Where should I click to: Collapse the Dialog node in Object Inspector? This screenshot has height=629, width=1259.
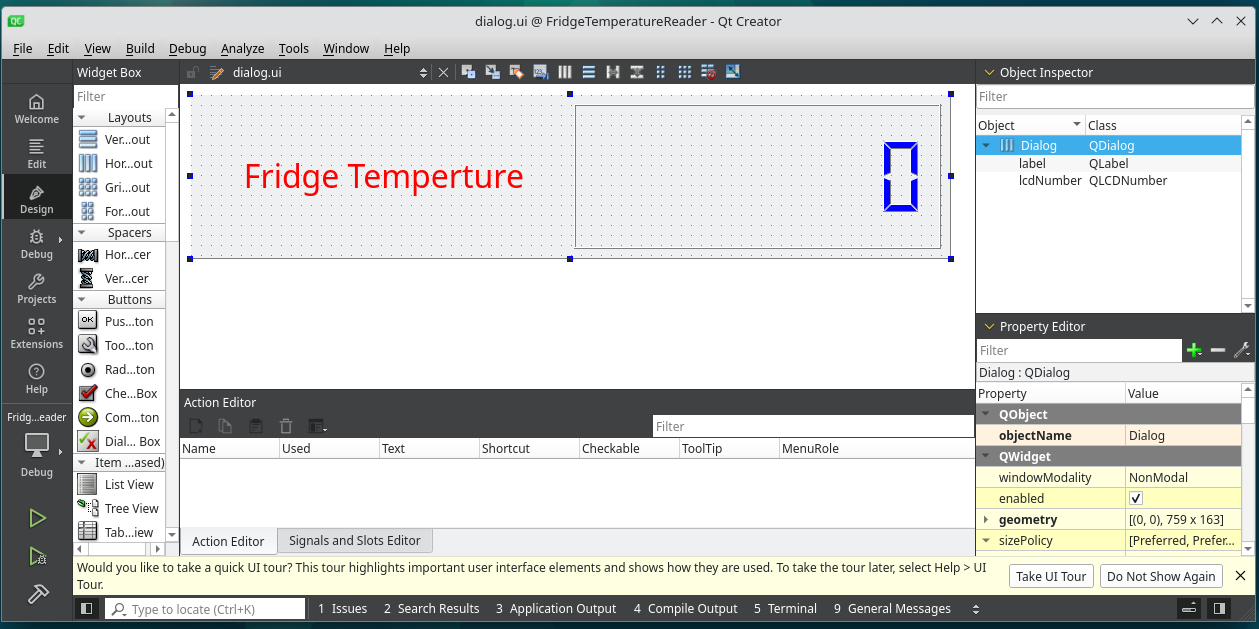click(986, 146)
